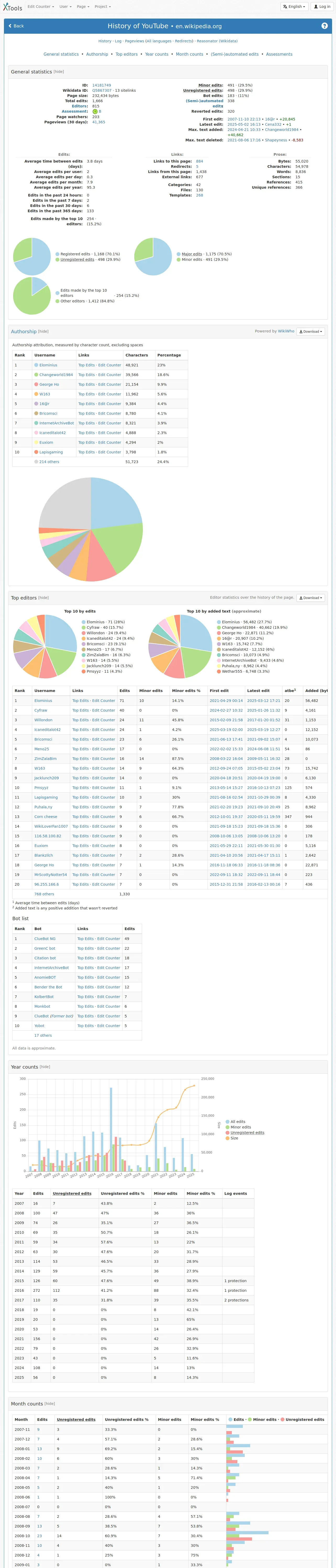Hide the Month counts section
The image size is (336, 1568).
point(49,1404)
